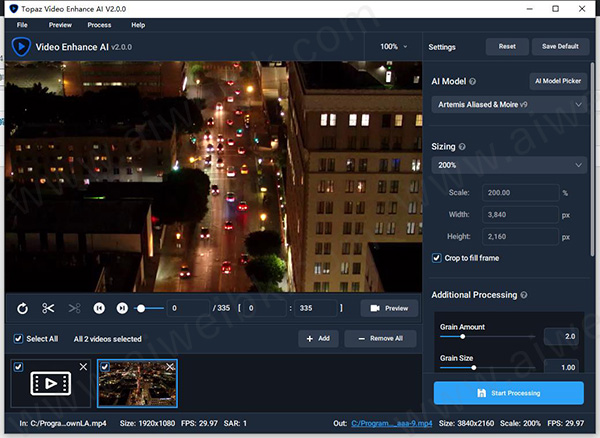
Task: Click the Topaz shield icon in title bar
Action: click(x=13, y=8)
